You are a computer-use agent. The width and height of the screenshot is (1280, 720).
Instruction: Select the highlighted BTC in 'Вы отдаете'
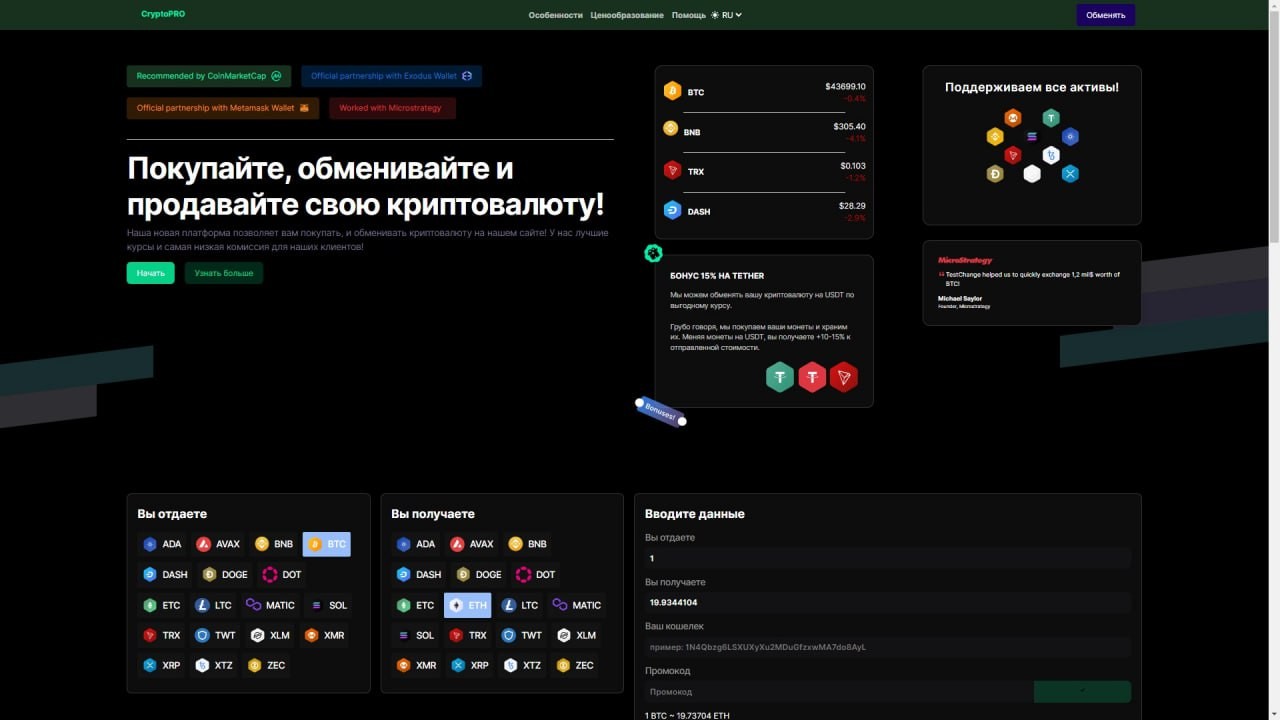[327, 544]
